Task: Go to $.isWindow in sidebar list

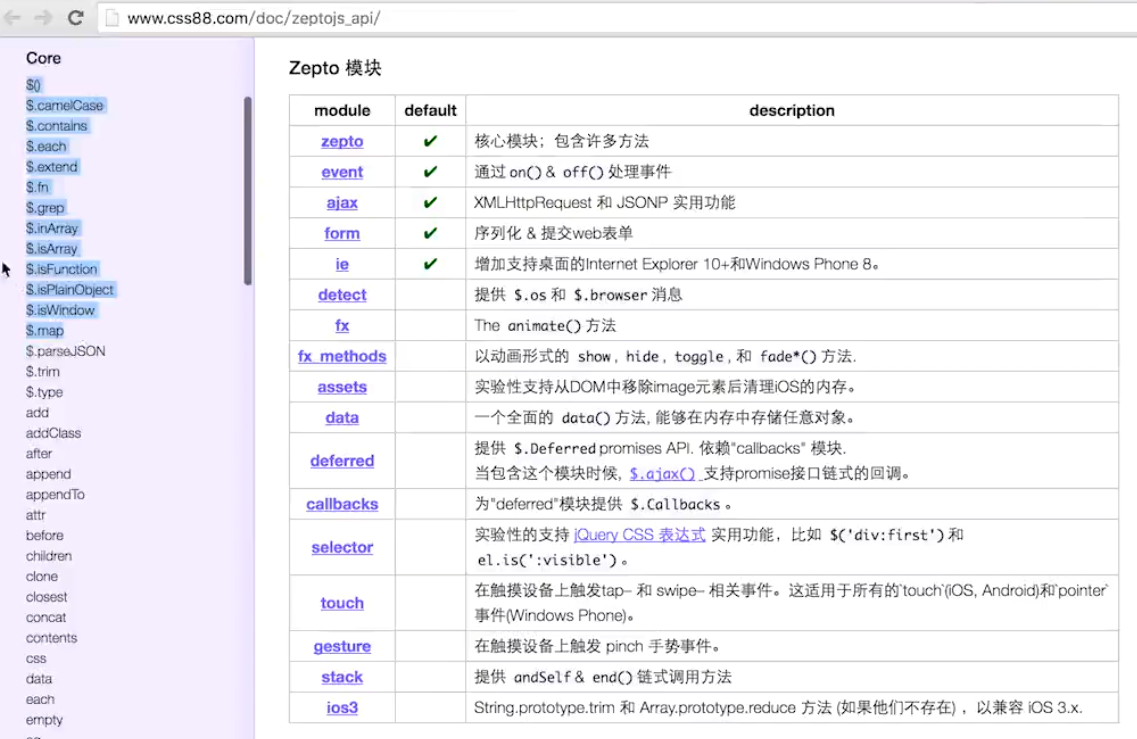Action: [60, 310]
